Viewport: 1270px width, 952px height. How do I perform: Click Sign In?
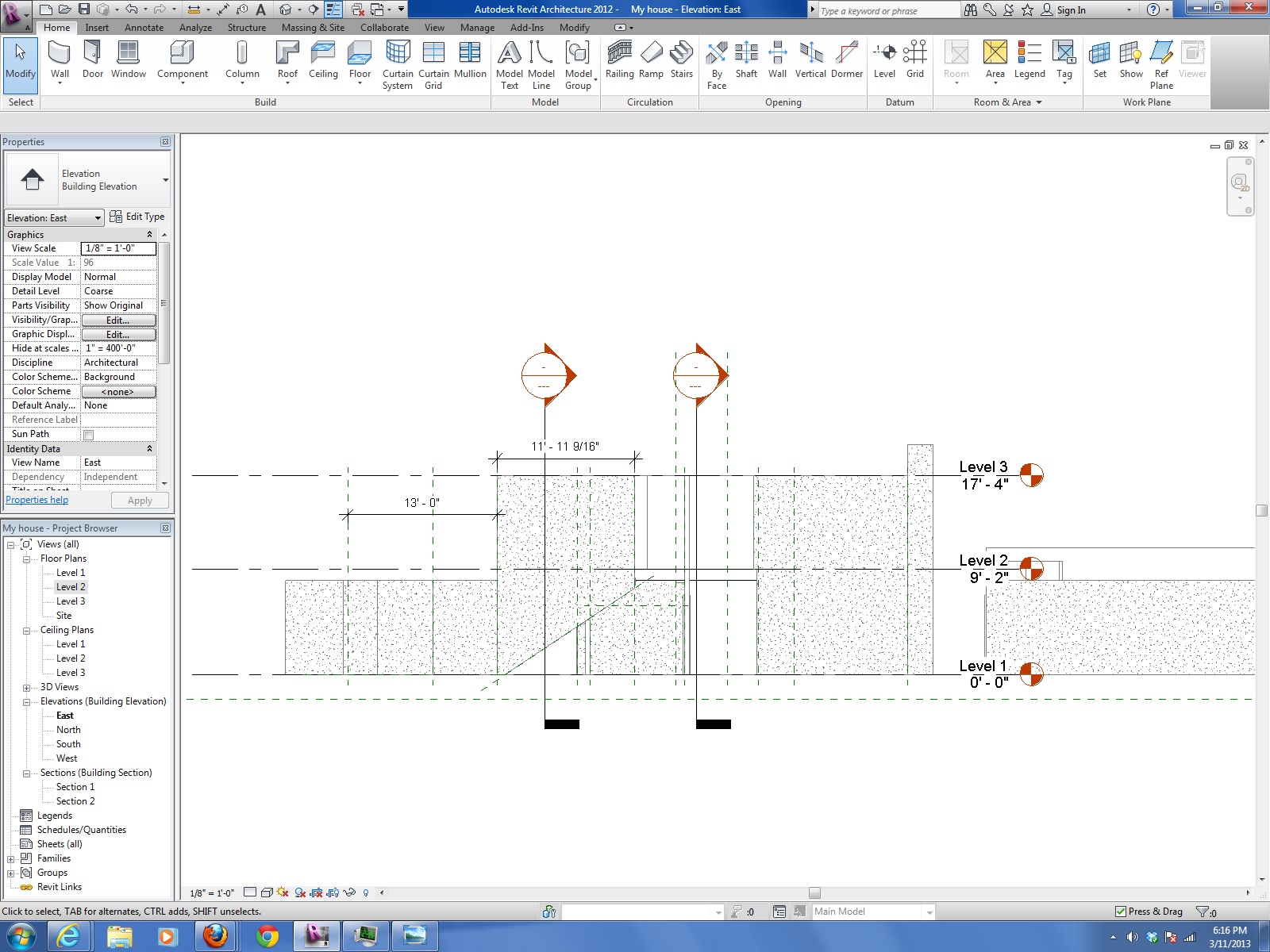point(1063,10)
